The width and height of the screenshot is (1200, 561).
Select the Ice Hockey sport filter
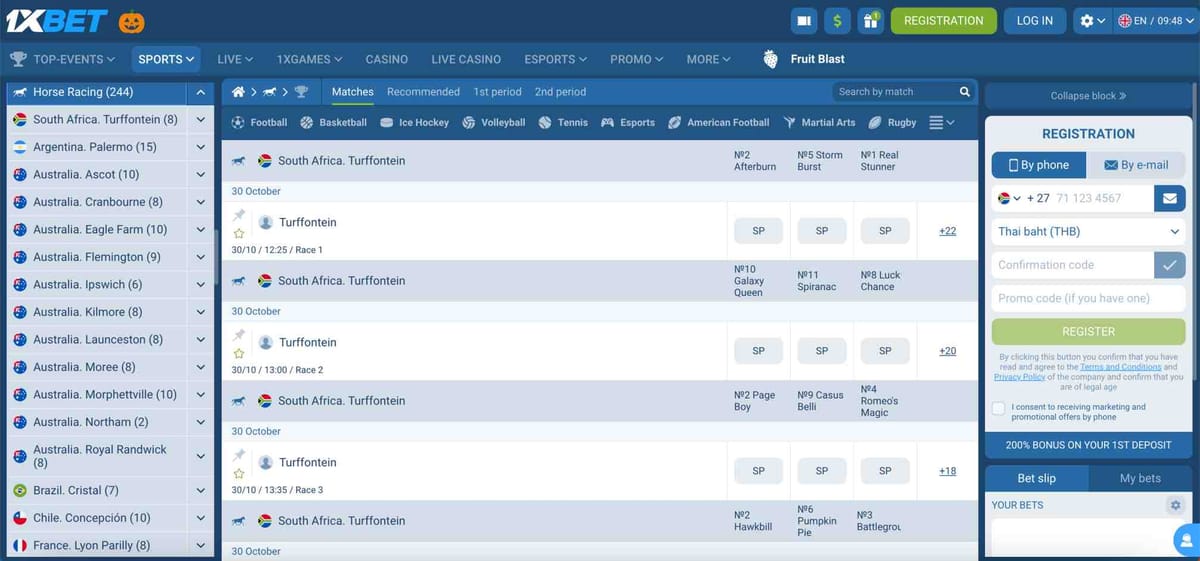[x=414, y=123]
